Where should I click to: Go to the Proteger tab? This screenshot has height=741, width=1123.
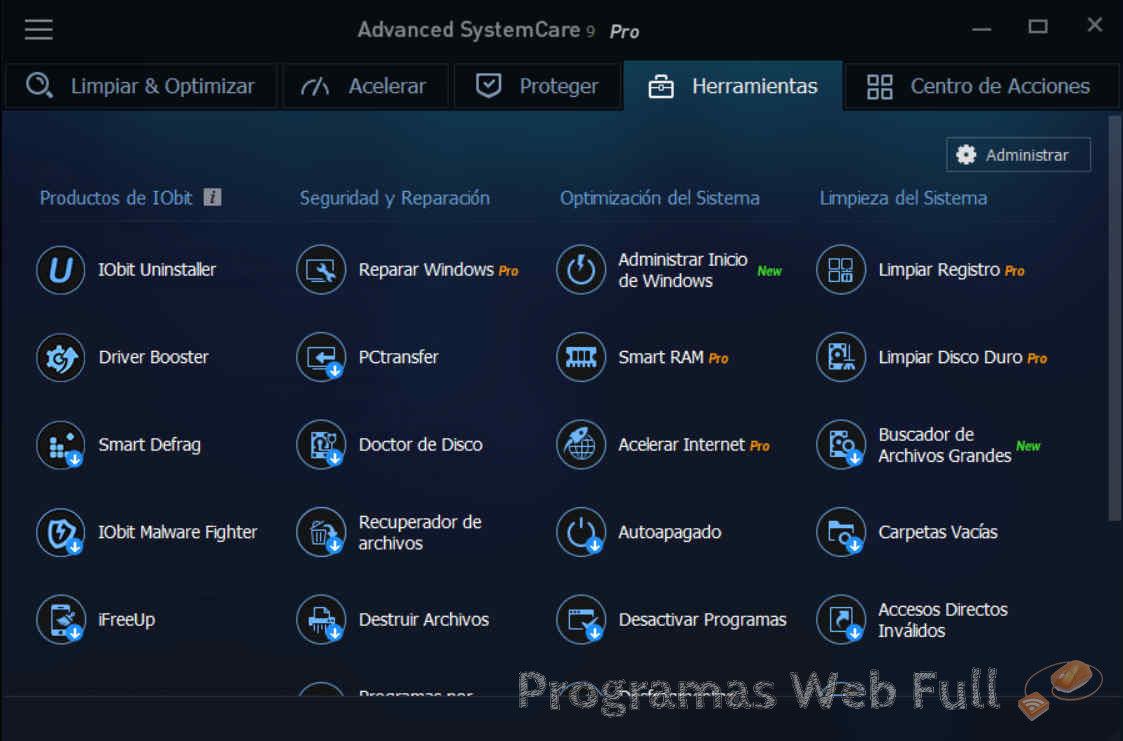pos(537,86)
